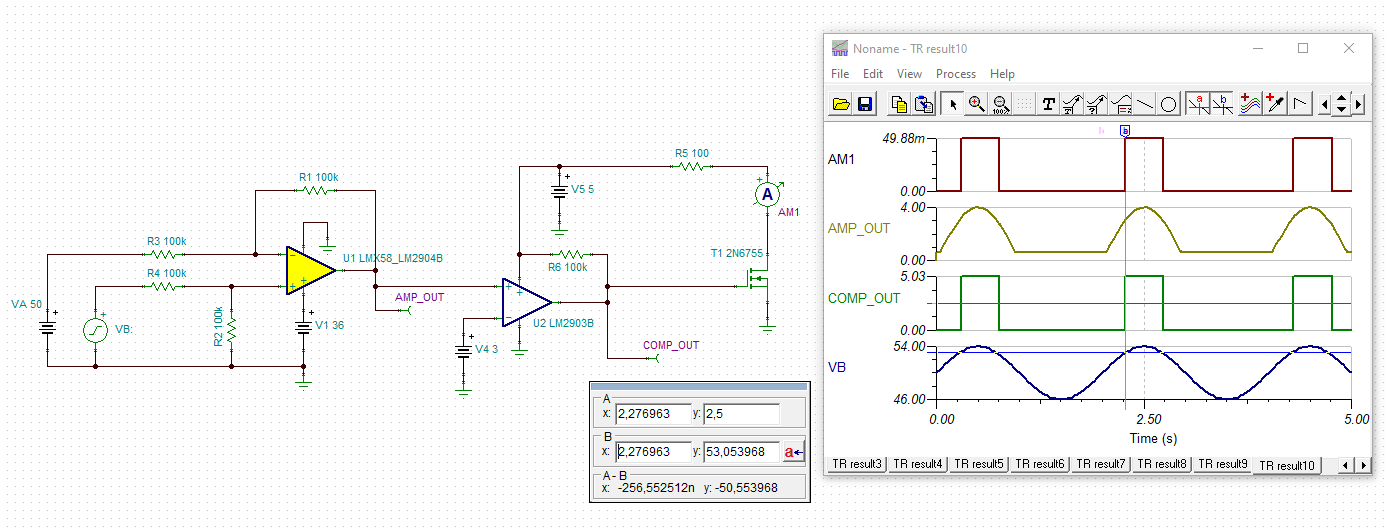
Task: Click the toolbar right arrow
Action: tap(1359, 103)
